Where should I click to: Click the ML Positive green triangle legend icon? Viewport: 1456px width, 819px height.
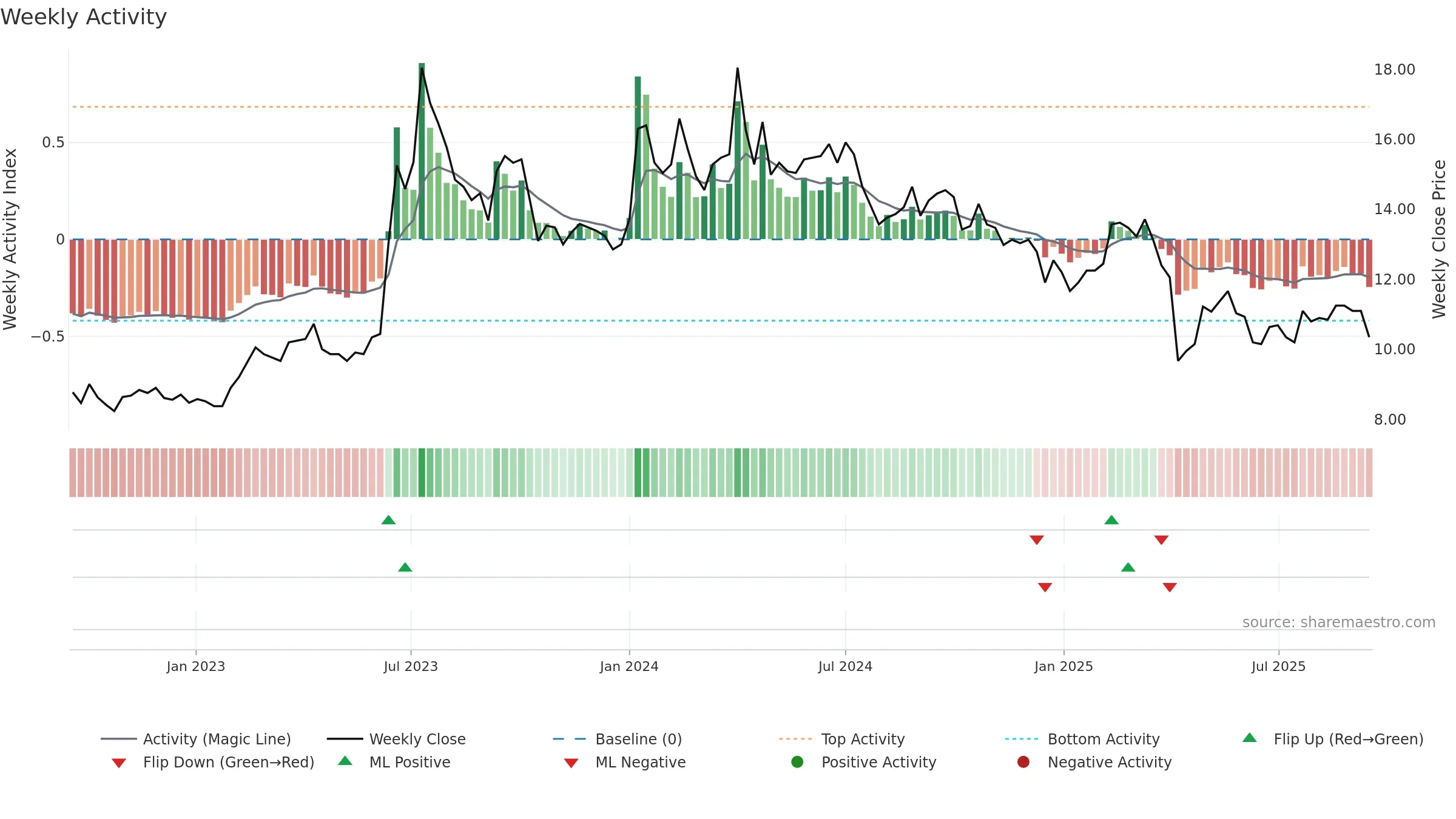point(345,761)
